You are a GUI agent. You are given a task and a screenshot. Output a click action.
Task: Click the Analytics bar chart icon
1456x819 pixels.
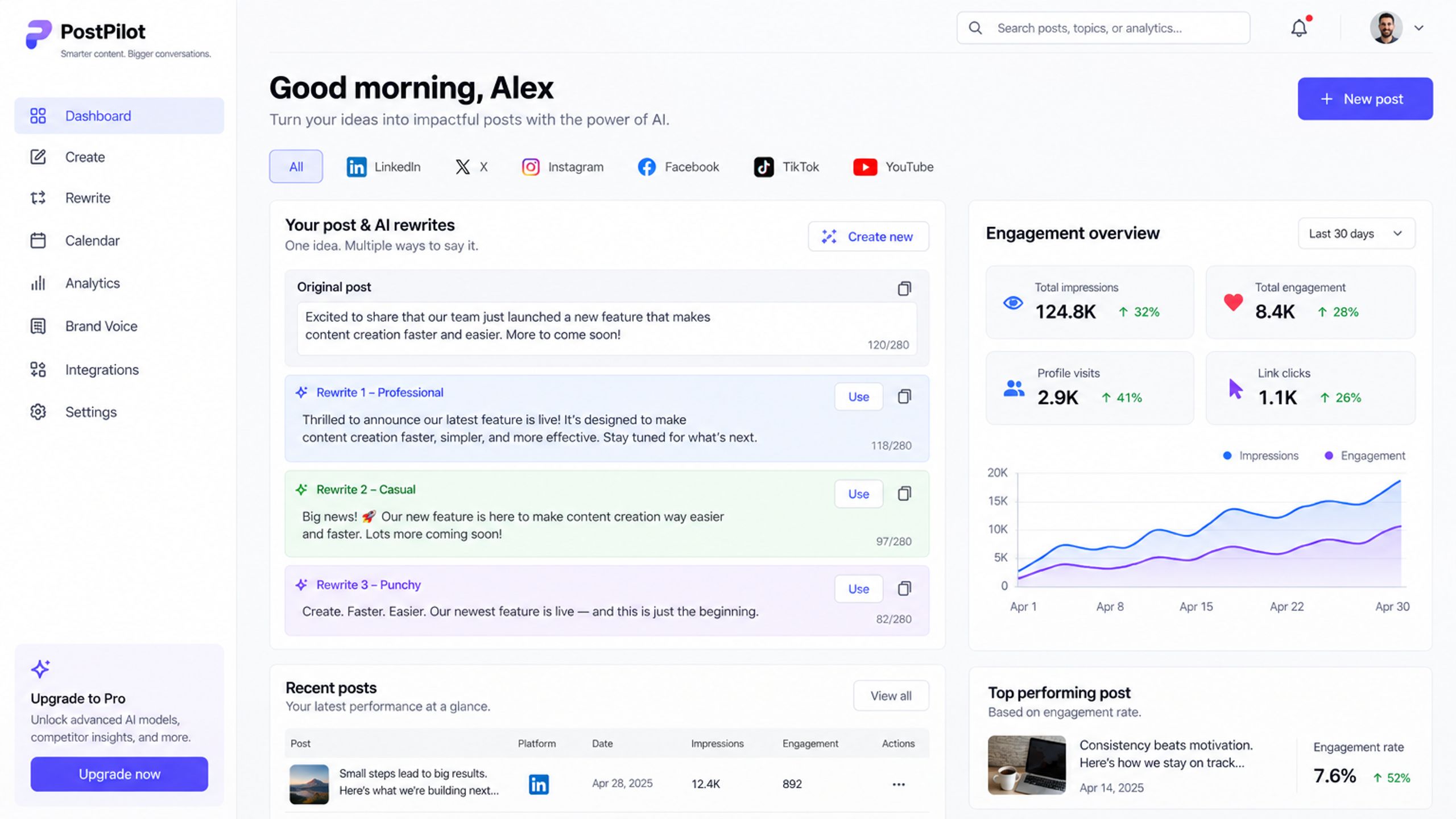pyautogui.click(x=38, y=283)
